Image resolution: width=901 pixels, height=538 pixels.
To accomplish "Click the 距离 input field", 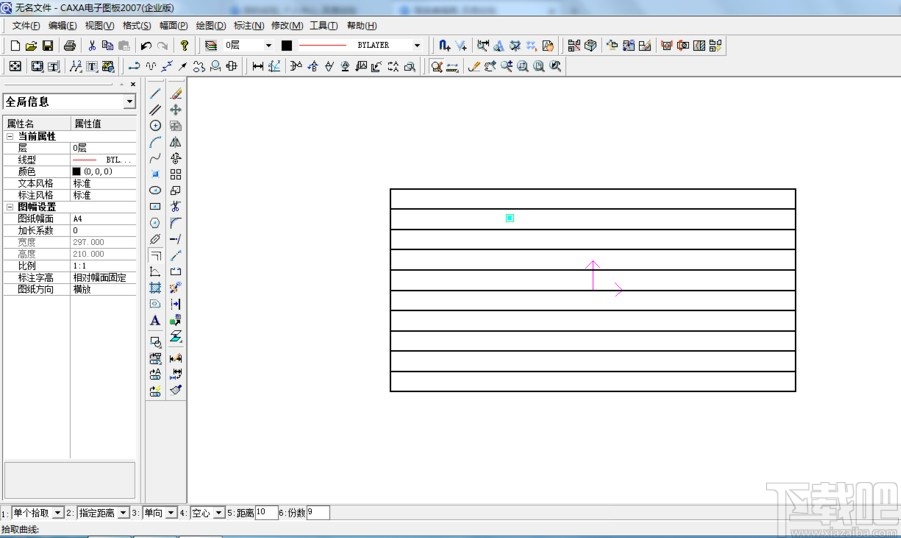I will (x=266, y=512).
